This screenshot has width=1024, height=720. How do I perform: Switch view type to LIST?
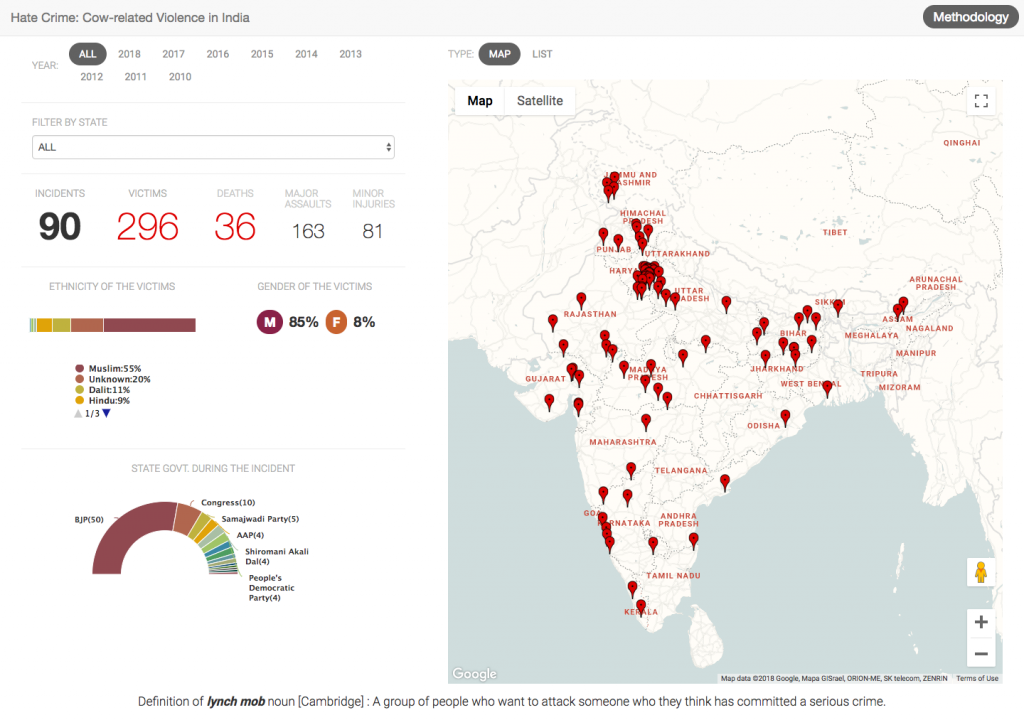point(542,54)
